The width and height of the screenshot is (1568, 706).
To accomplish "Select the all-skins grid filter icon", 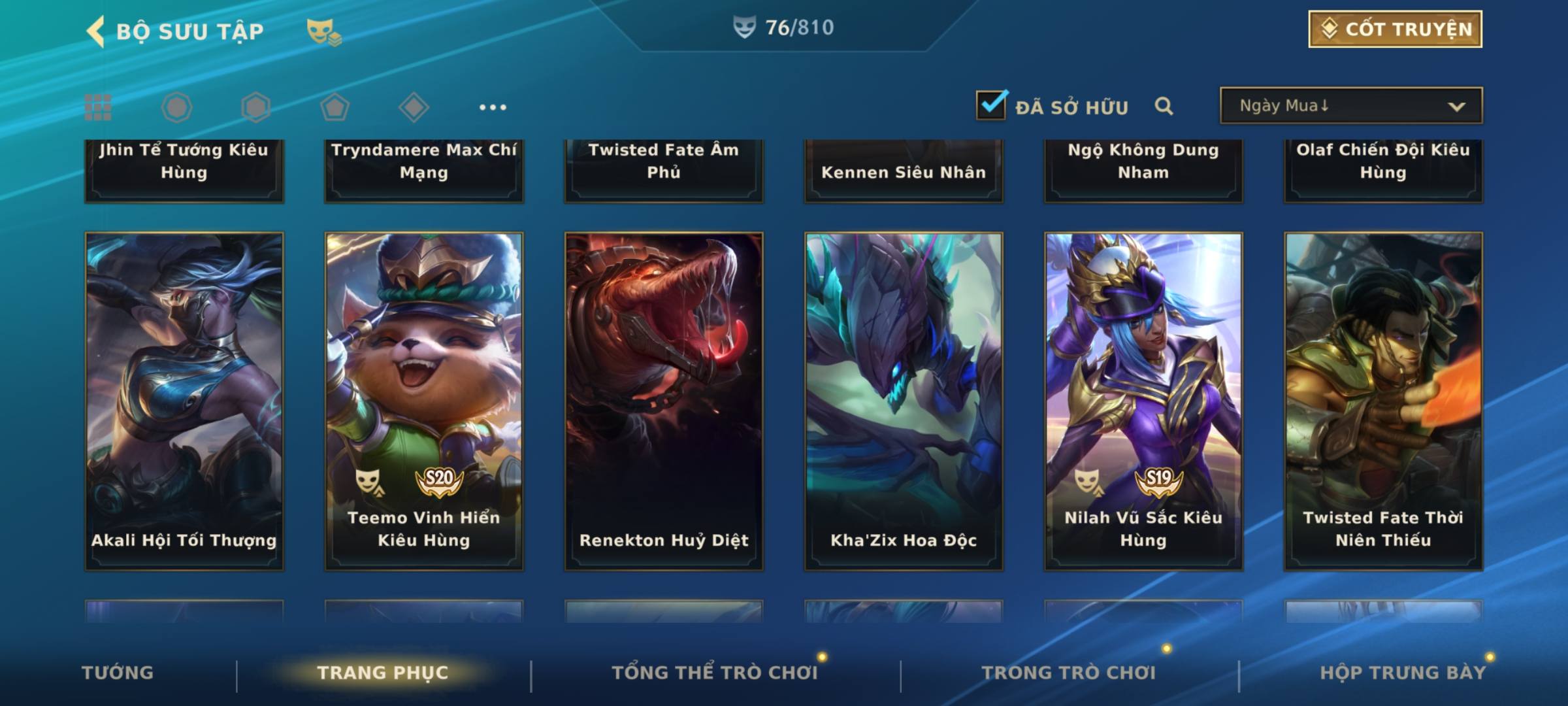I will pos(98,107).
